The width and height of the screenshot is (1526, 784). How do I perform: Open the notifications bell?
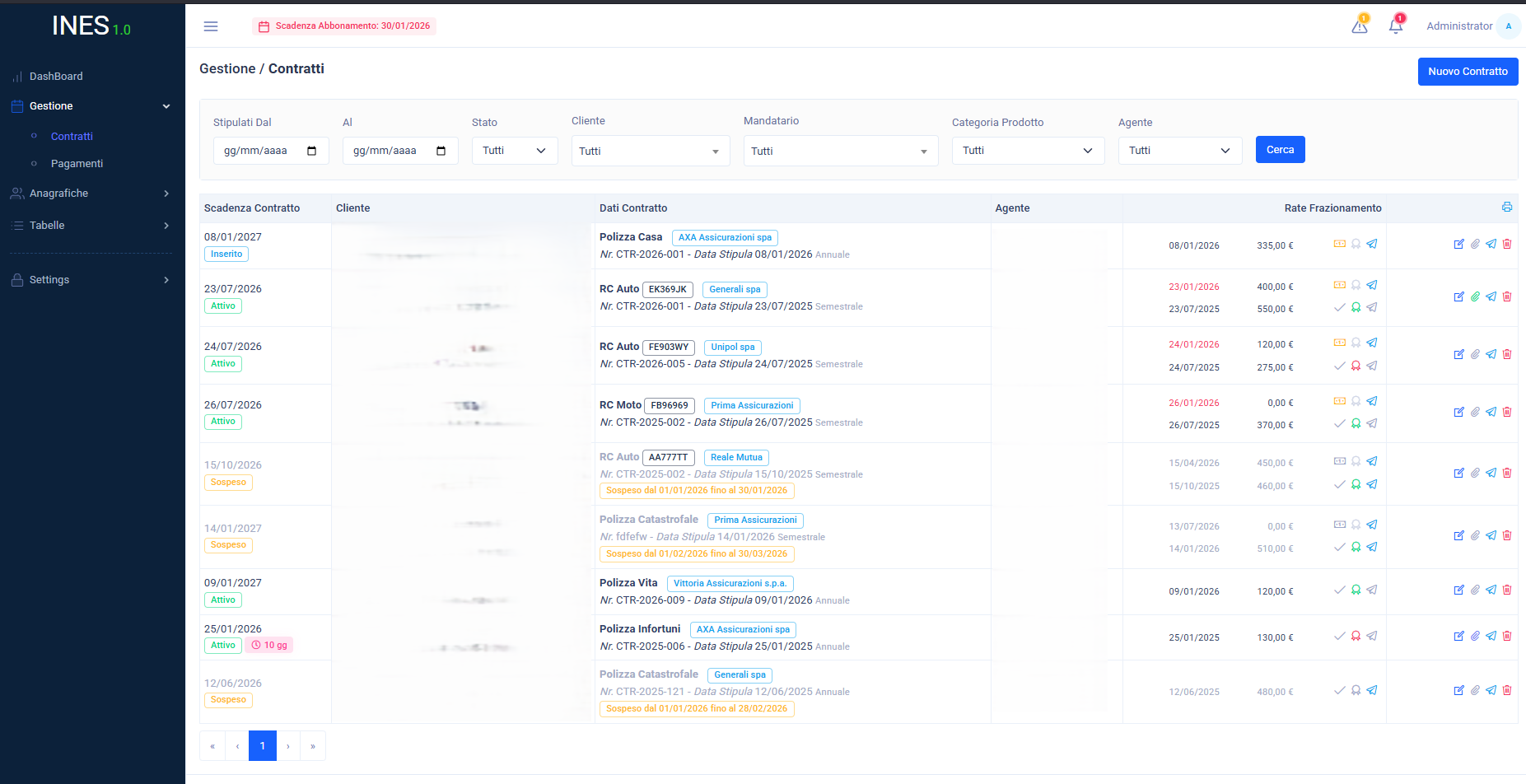coord(1396,26)
